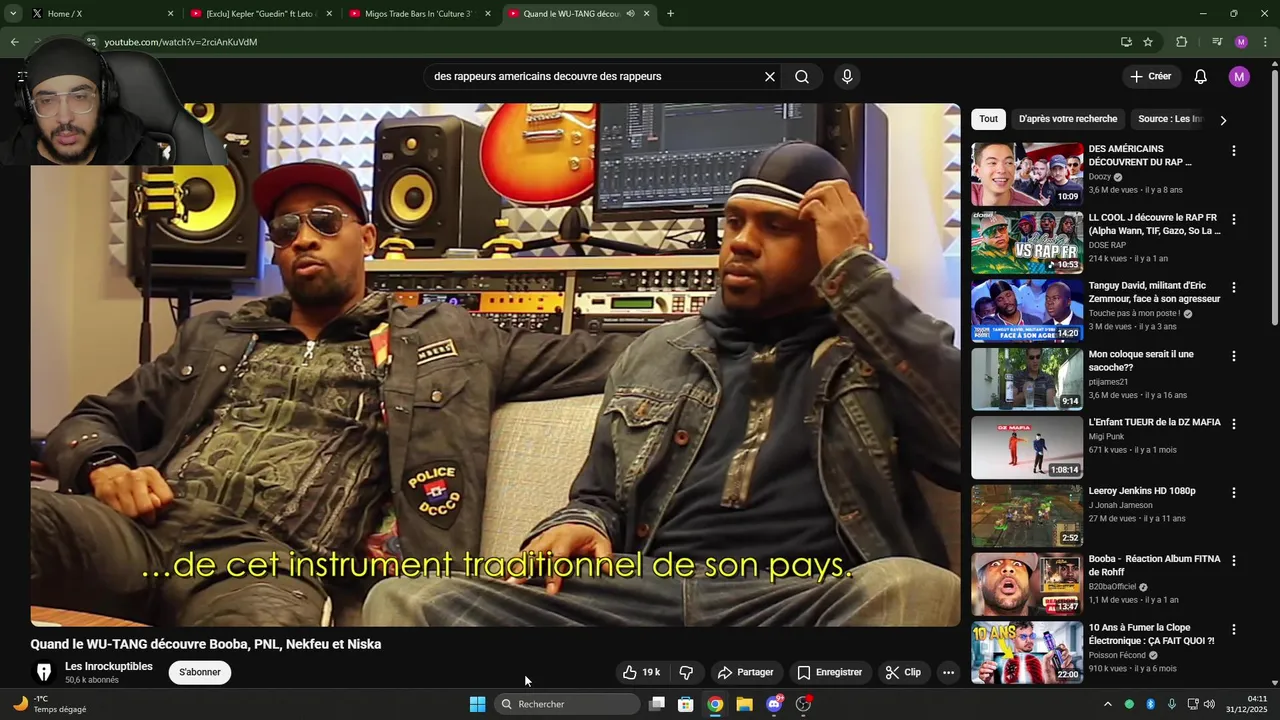This screenshot has width=1280, height=720.
Task: Play LL COOL J découvre le RAP thumbnail
Action: point(1027,242)
